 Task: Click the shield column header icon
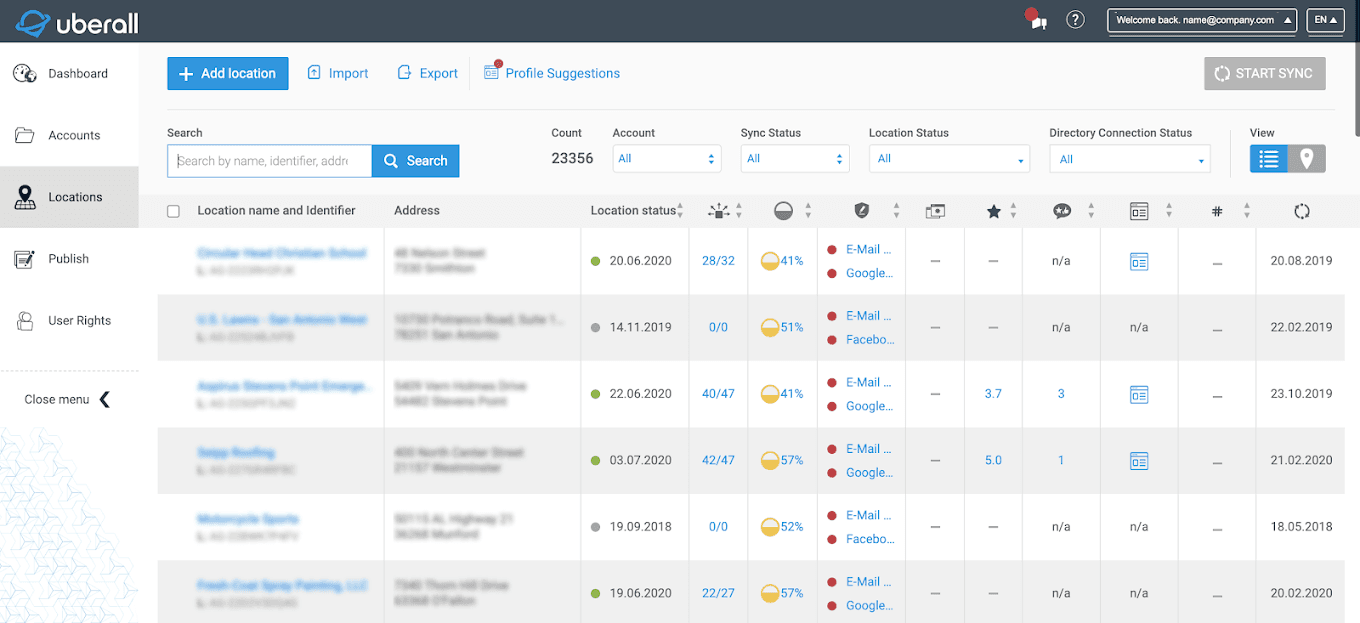point(862,211)
